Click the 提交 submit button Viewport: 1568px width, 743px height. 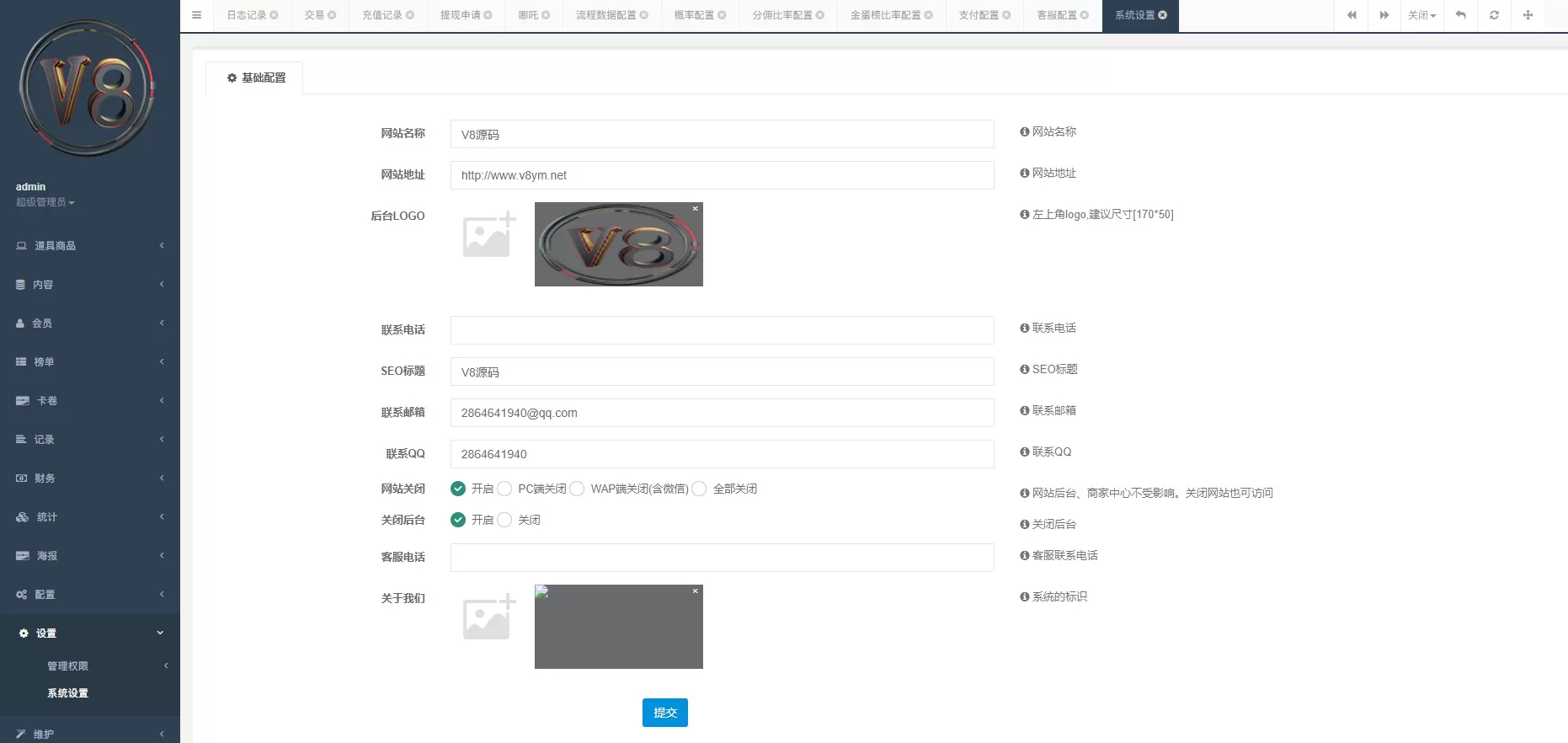pyautogui.click(x=665, y=713)
